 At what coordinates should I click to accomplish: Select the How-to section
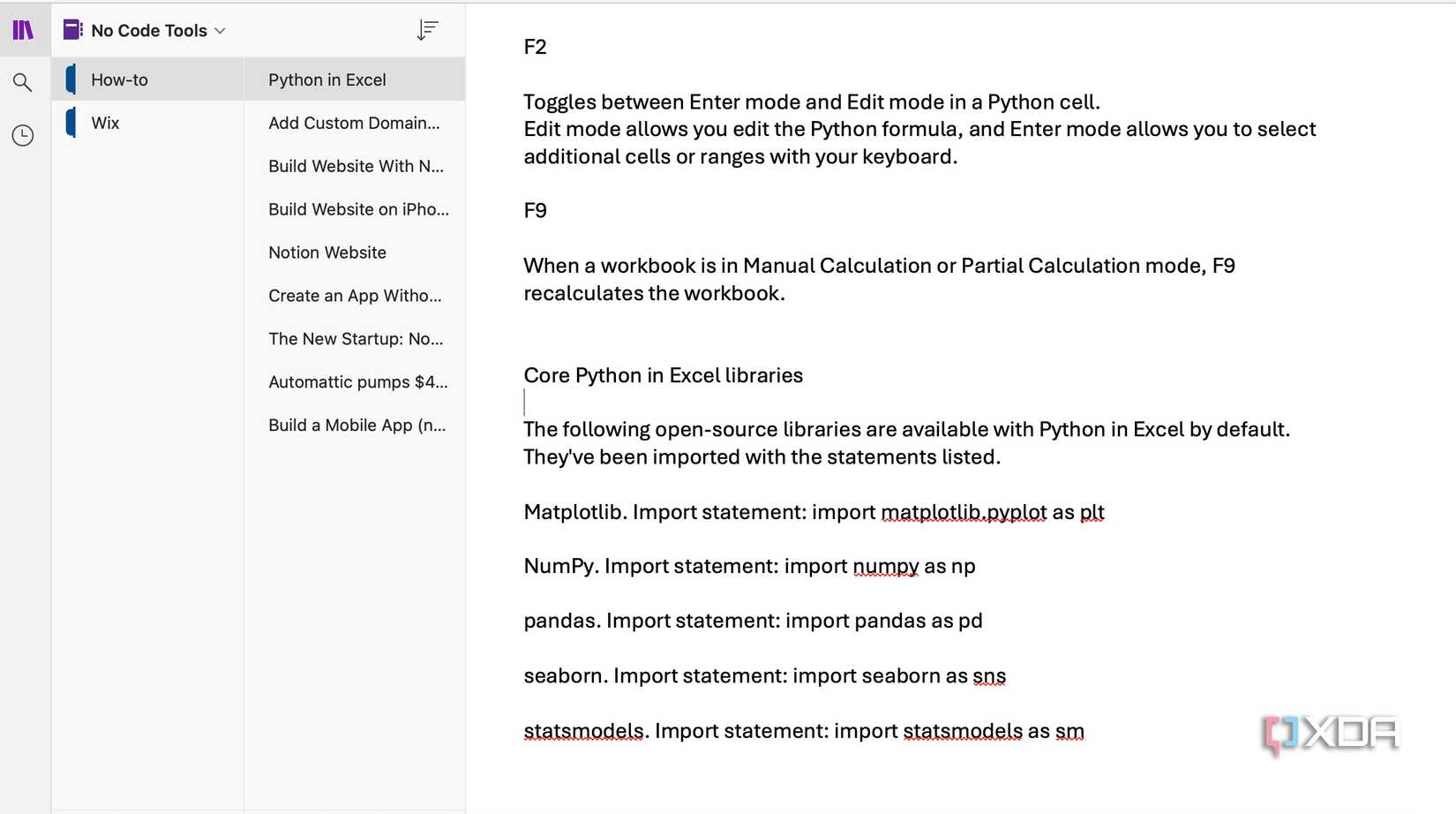118,79
